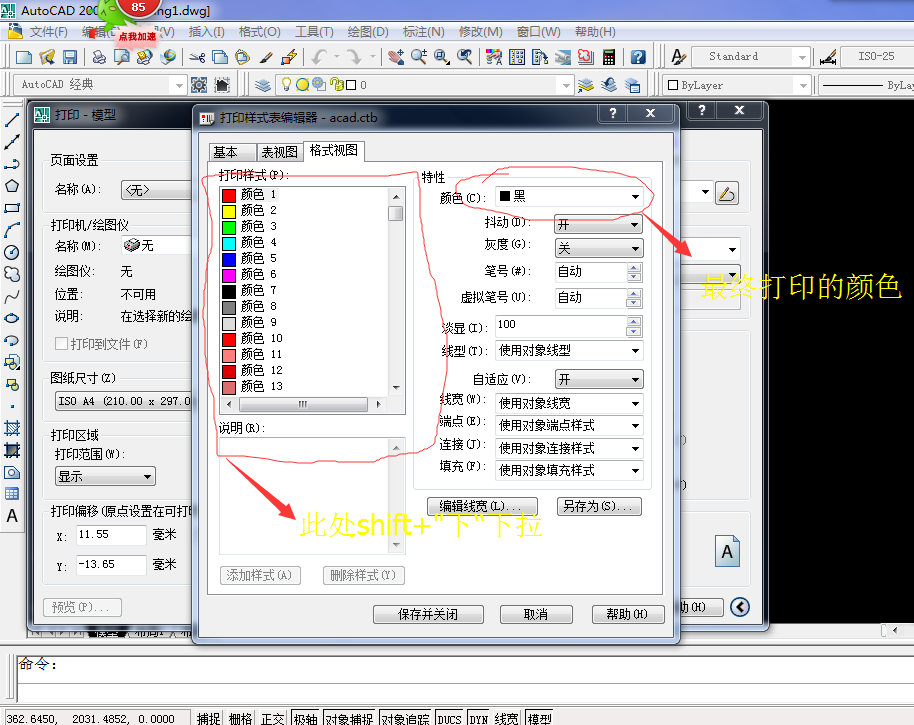Click the Cut scissors icon

197,57
